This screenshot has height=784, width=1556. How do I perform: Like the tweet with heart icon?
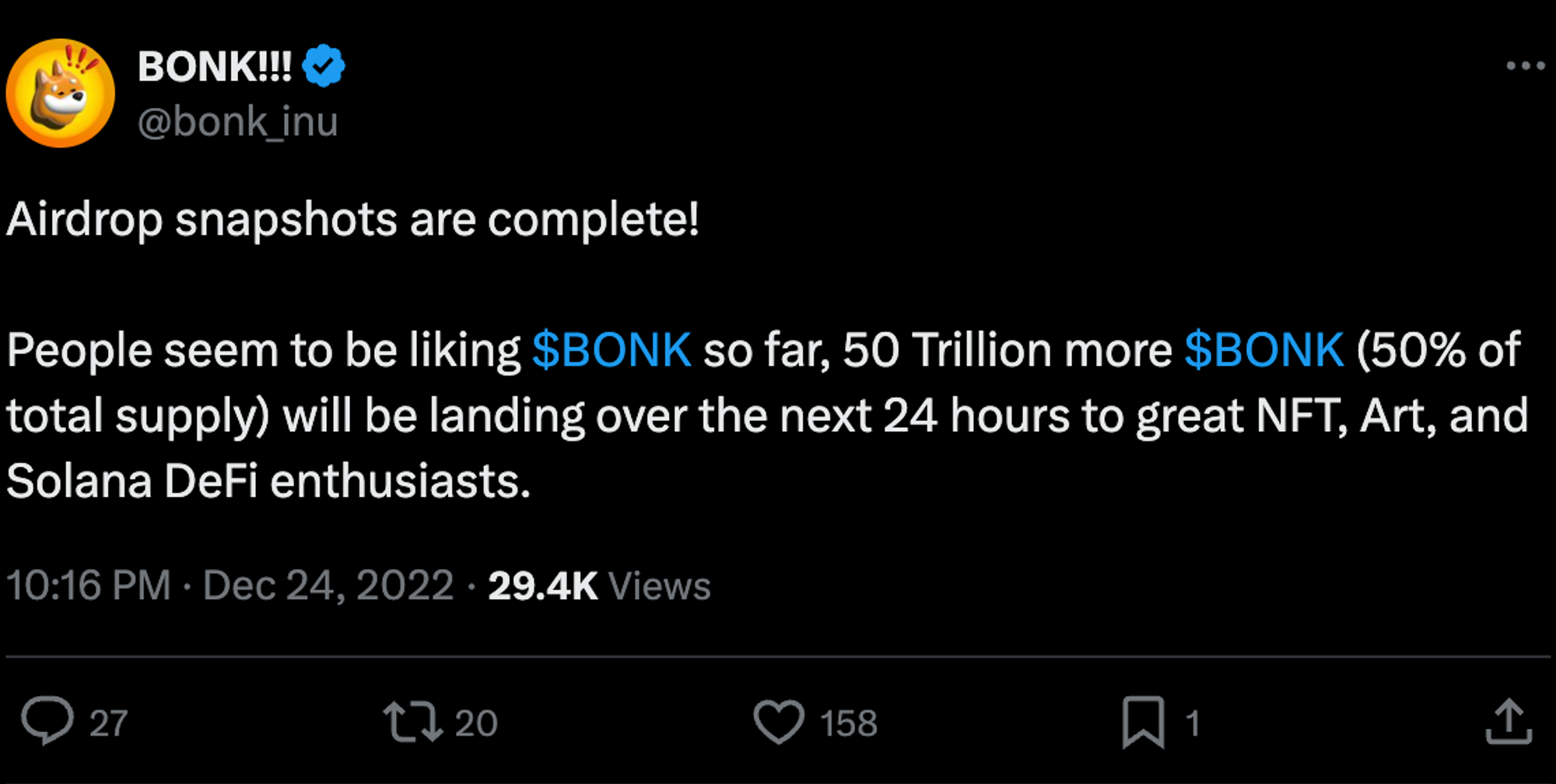pyautogui.click(x=778, y=722)
